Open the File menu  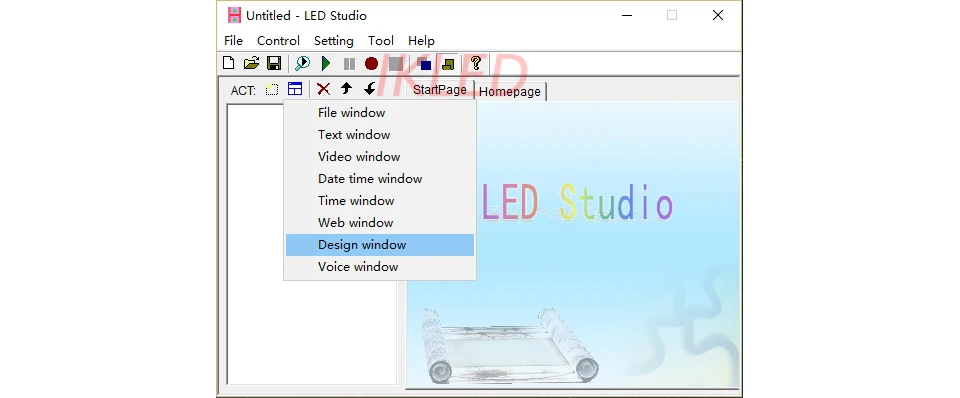click(233, 41)
